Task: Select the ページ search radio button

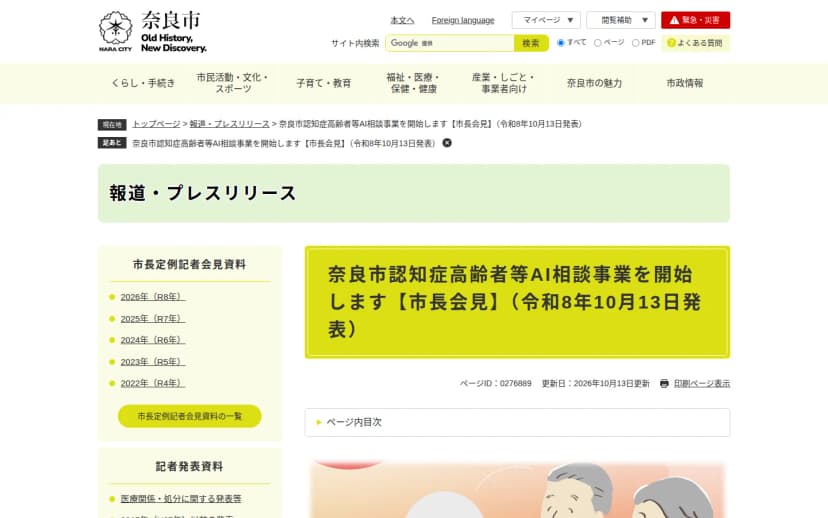Action: coord(598,43)
